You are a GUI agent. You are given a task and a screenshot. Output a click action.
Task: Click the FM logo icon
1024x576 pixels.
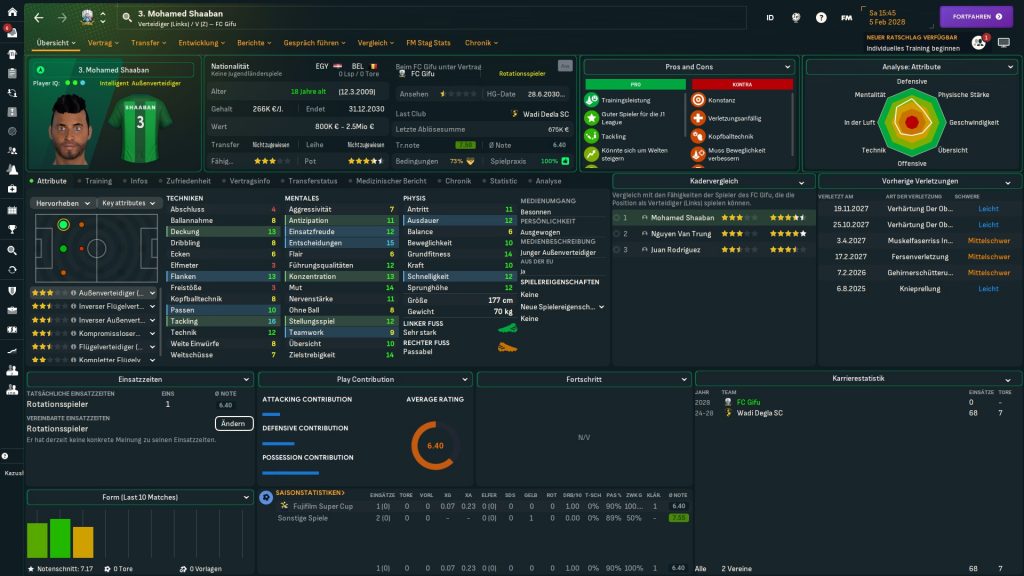coord(847,17)
